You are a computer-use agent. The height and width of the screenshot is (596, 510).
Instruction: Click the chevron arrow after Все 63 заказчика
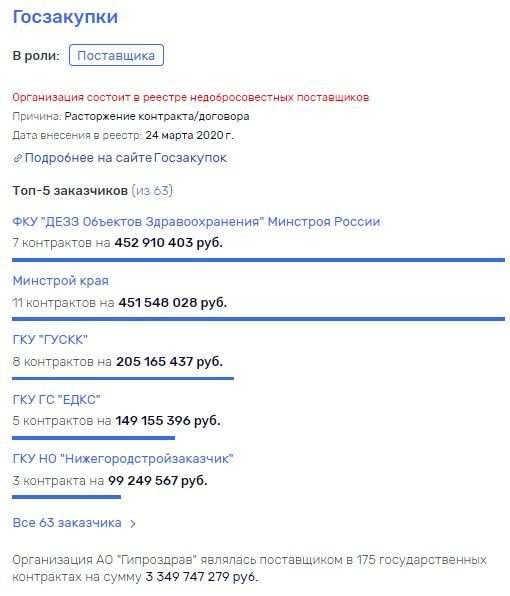133,524
